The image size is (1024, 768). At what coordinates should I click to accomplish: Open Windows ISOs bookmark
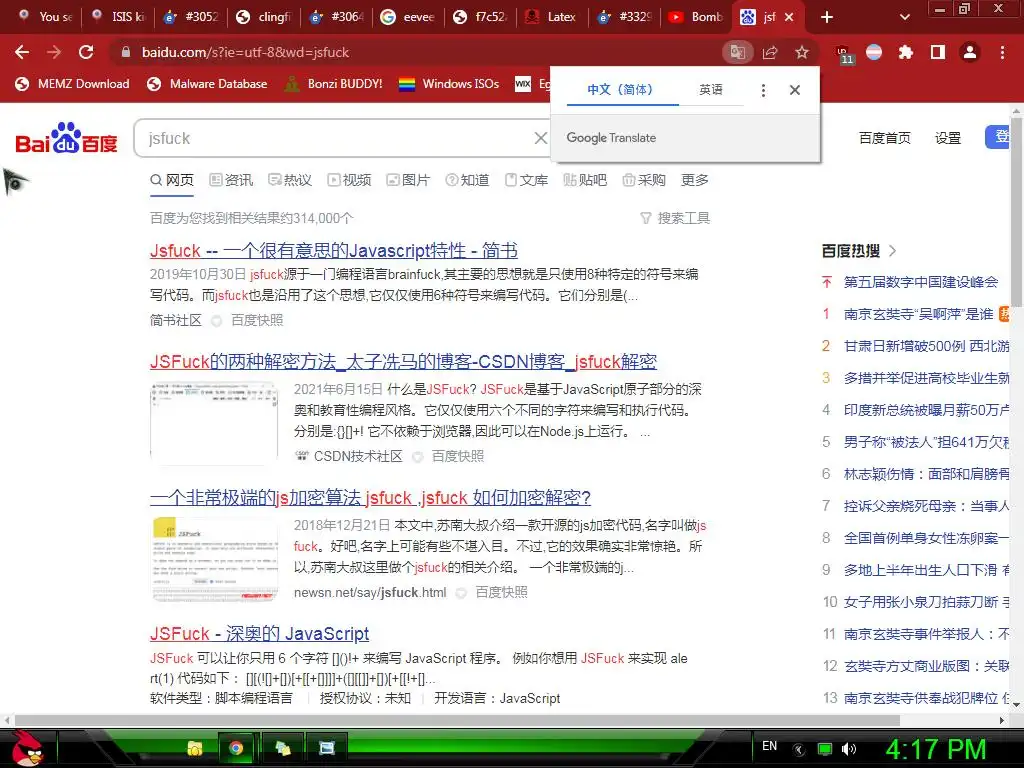coord(449,84)
